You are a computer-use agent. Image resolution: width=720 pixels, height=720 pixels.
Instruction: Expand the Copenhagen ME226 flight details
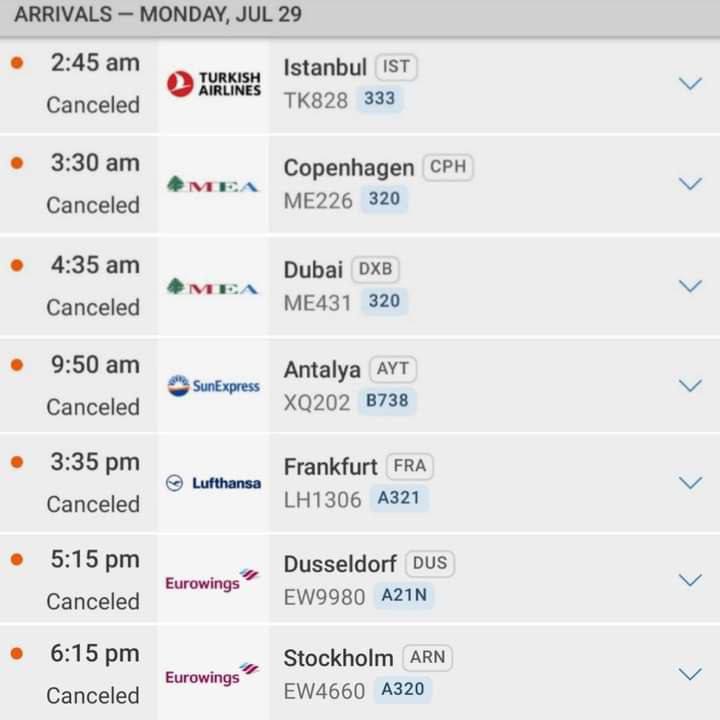(690, 184)
